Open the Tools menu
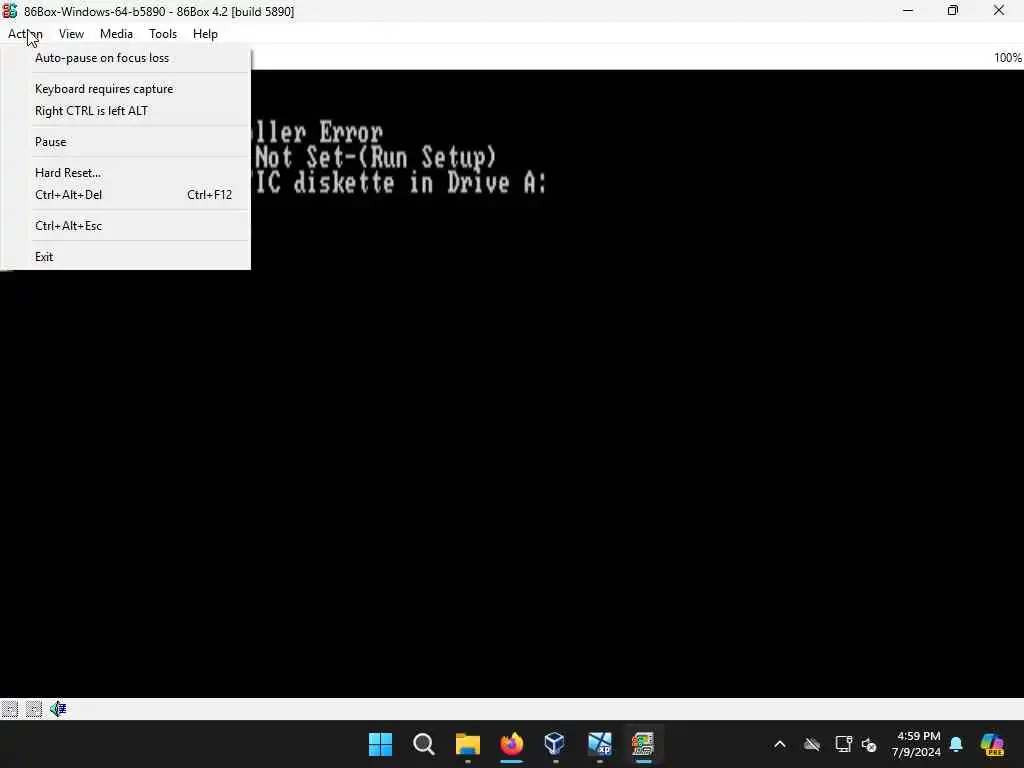1024x768 pixels. tap(163, 34)
